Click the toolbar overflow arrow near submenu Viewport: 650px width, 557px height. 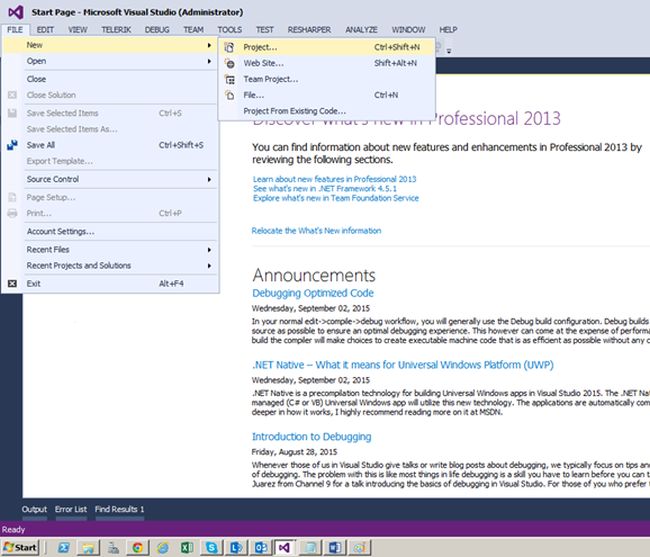tap(449, 51)
